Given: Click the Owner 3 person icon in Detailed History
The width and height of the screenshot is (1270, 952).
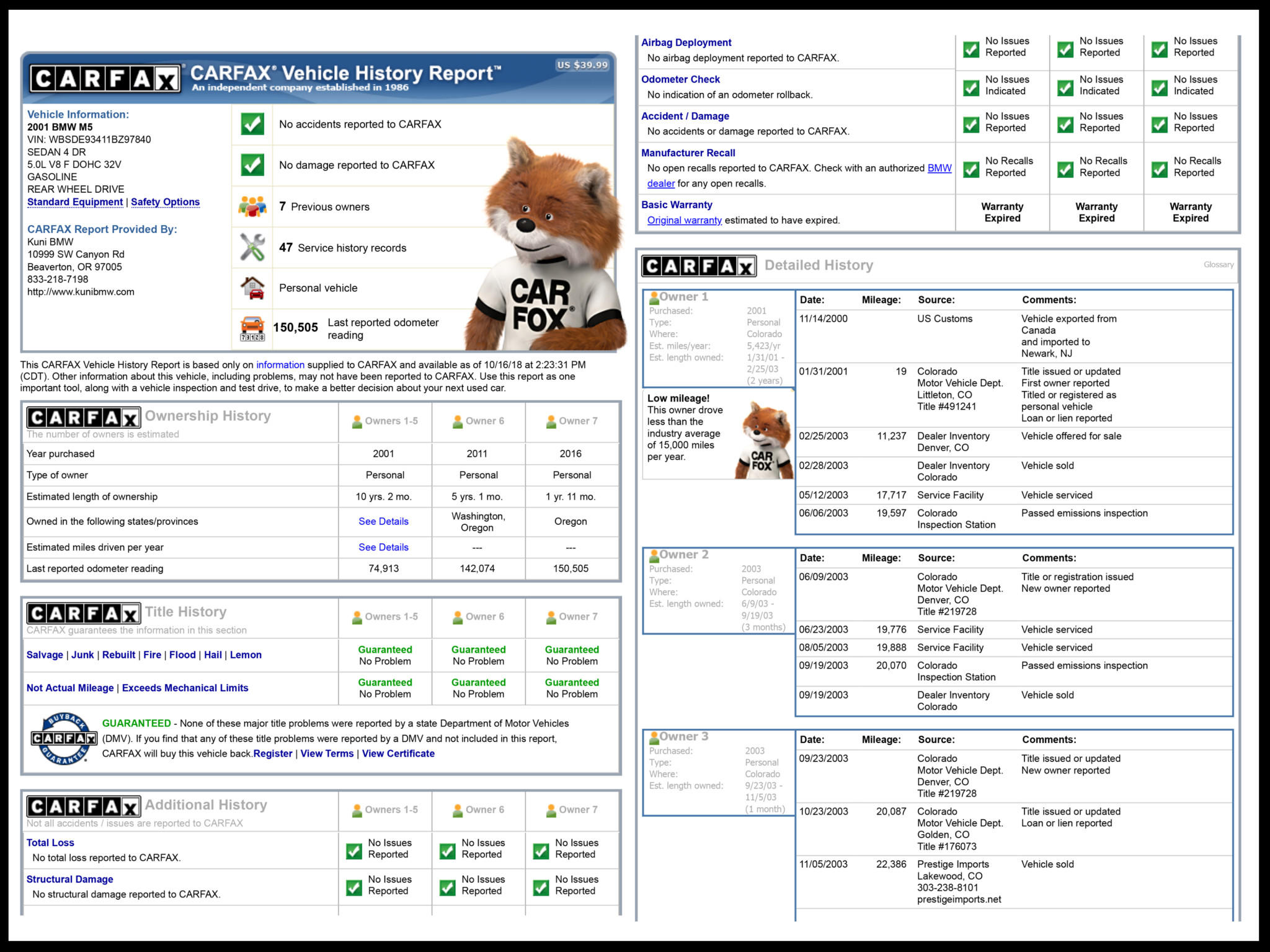Looking at the screenshot, I should click(x=654, y=738).
